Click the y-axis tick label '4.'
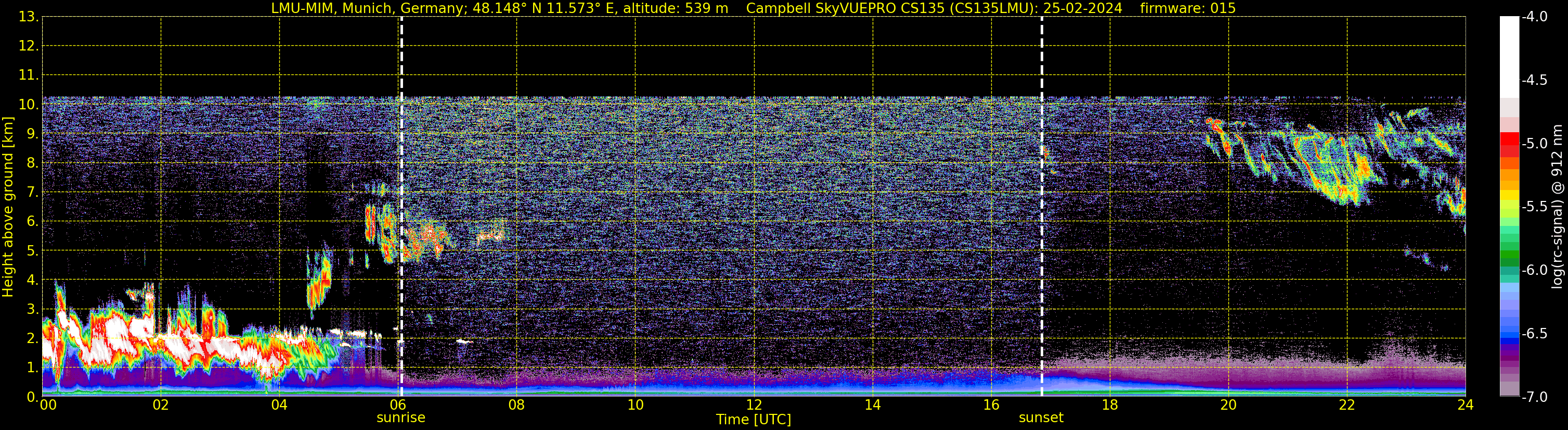Image resolution: width=1568 pixels, height=430 pixels. tap(32, 280)
